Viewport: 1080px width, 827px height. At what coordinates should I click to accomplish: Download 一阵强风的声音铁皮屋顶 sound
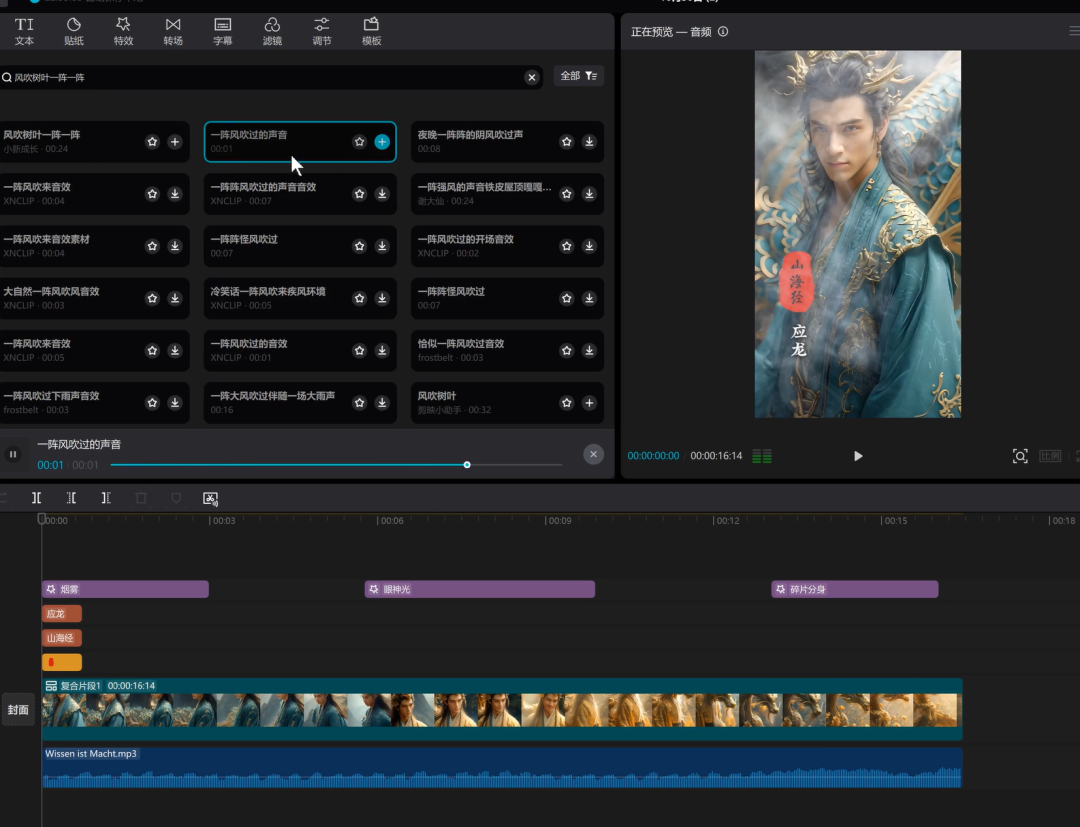click(x=589, y=194)
